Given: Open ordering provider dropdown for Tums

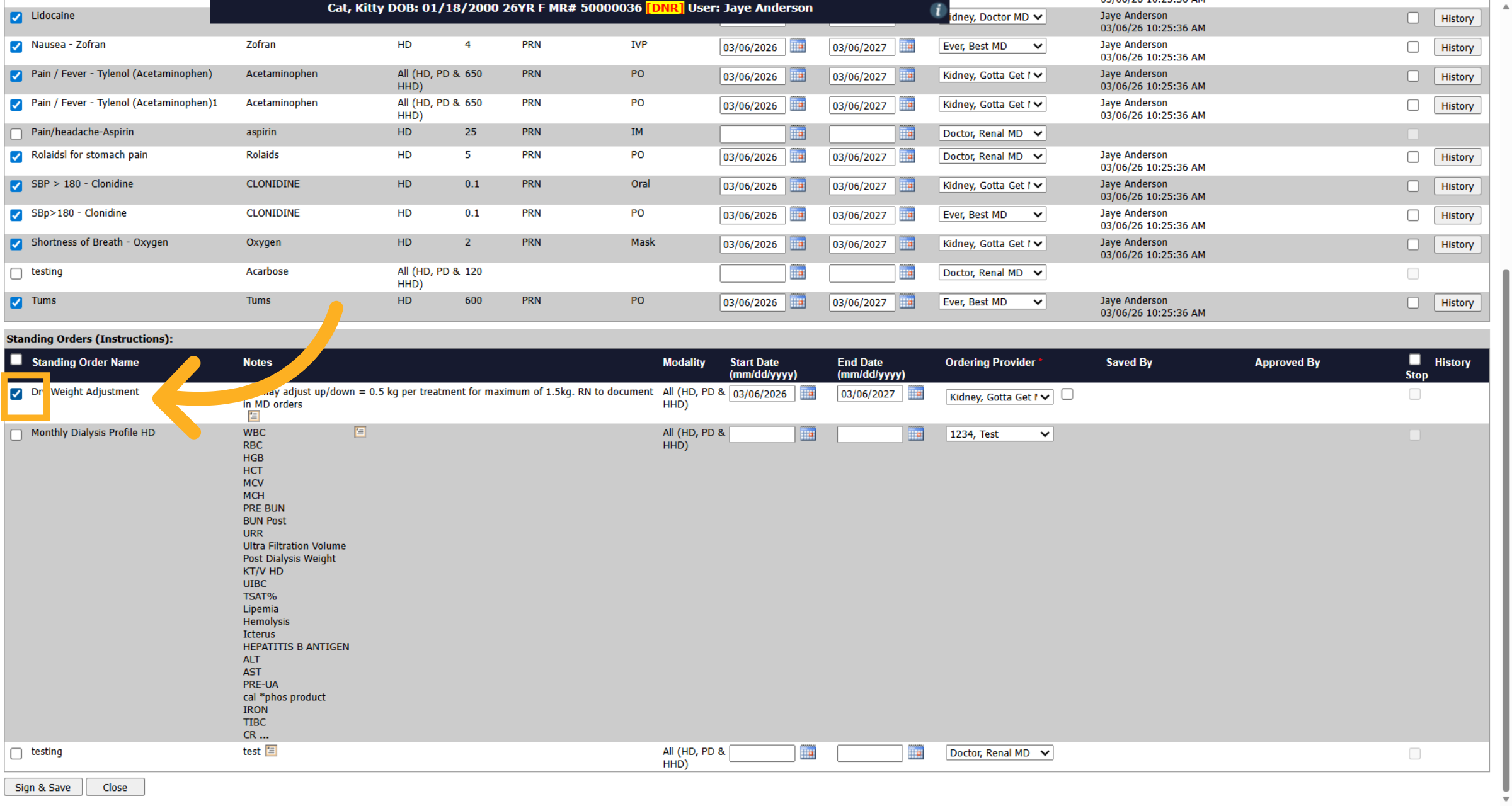Looking at the screenshot, I should [992, 302].
